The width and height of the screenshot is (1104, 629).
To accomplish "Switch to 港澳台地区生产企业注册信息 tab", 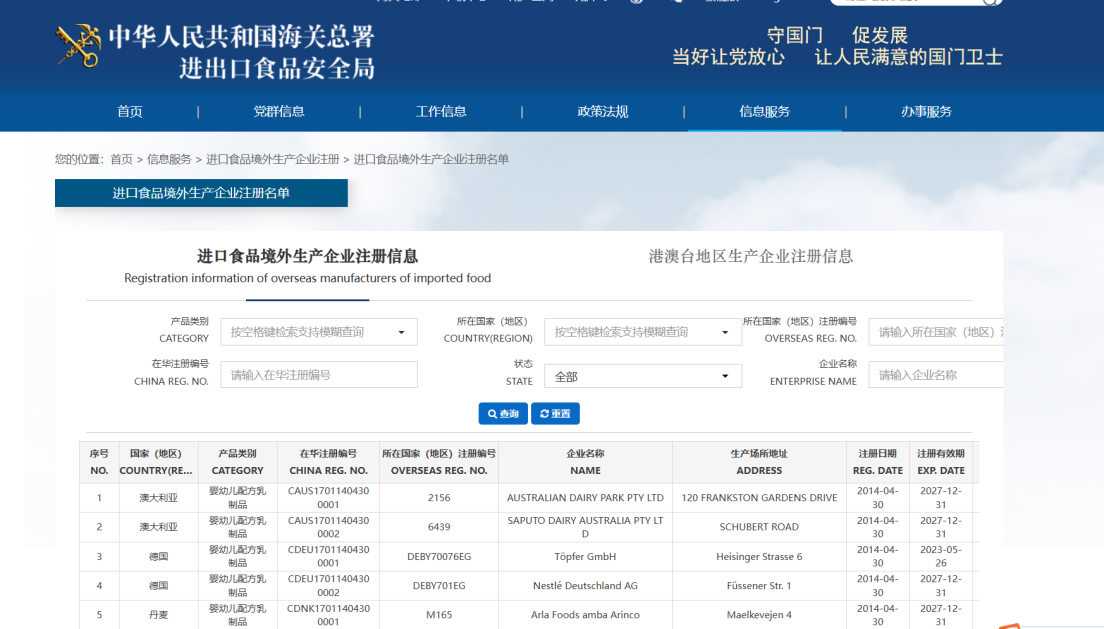I will (751, 256).
